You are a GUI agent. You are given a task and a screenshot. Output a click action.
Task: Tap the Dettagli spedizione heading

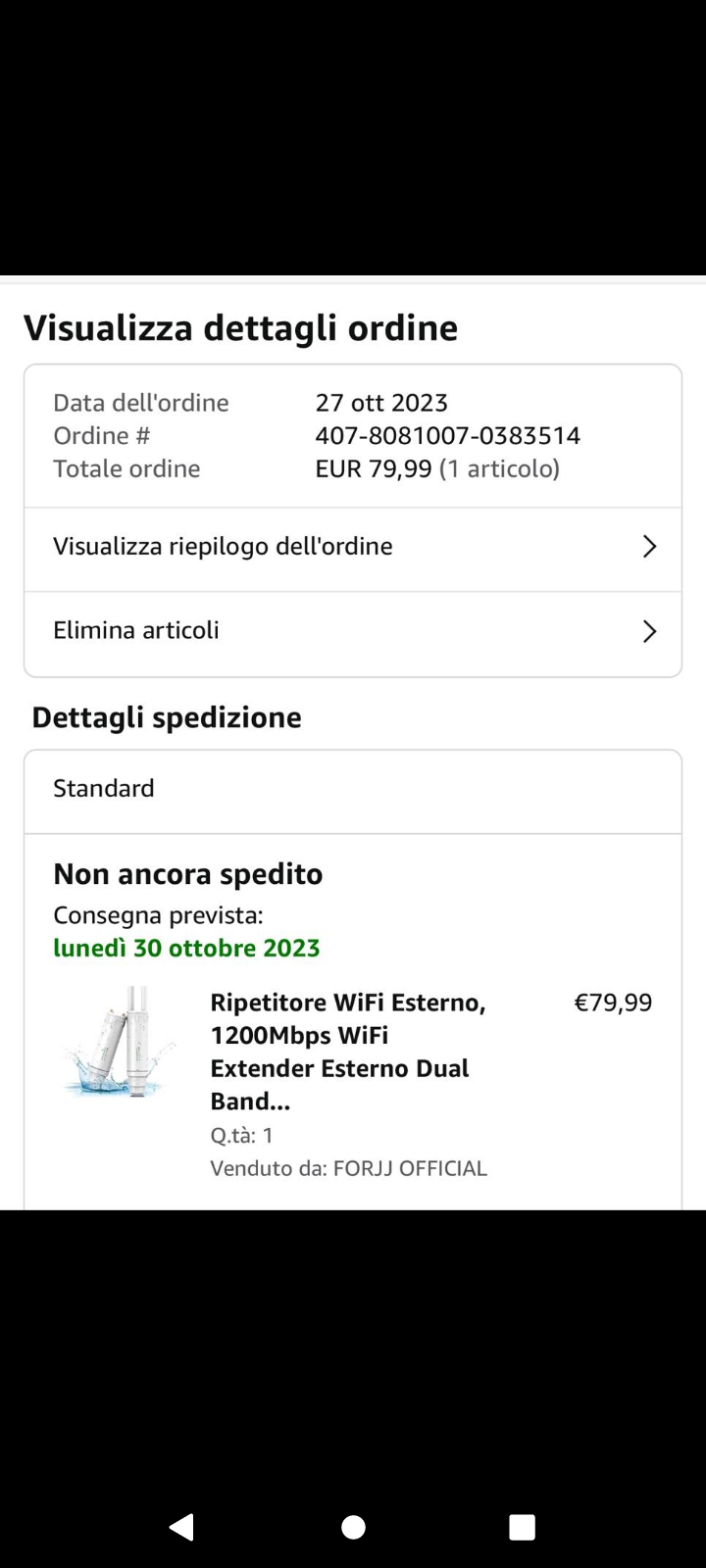(x=167, y=717)
